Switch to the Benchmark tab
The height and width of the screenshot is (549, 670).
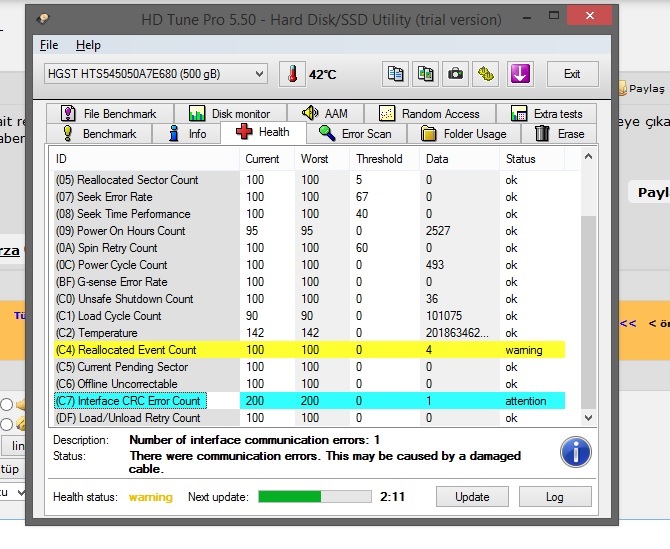click(99, 134)
